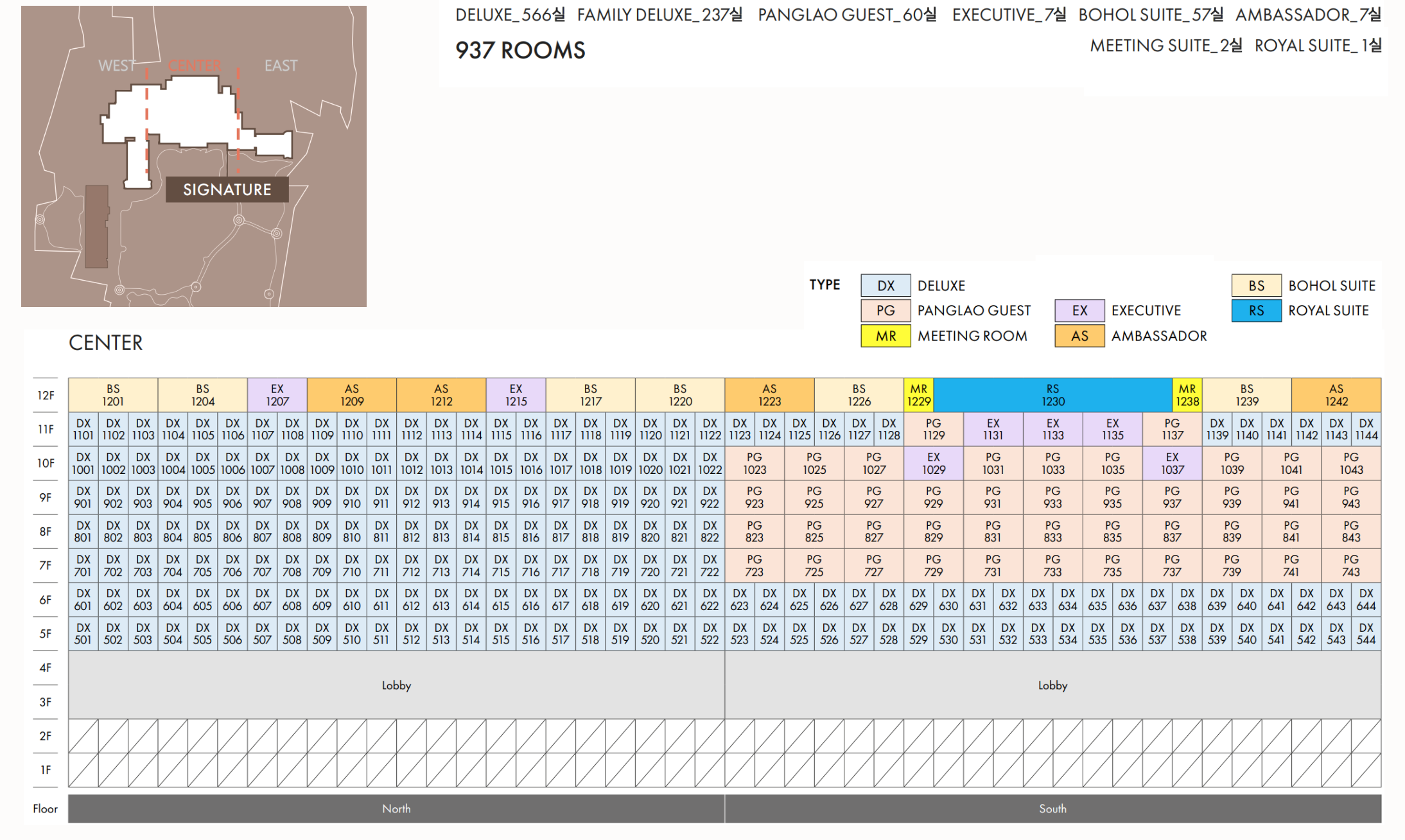Select the 12F floor label
This screenshot has height=840, width=1405.
click(46, 396)
